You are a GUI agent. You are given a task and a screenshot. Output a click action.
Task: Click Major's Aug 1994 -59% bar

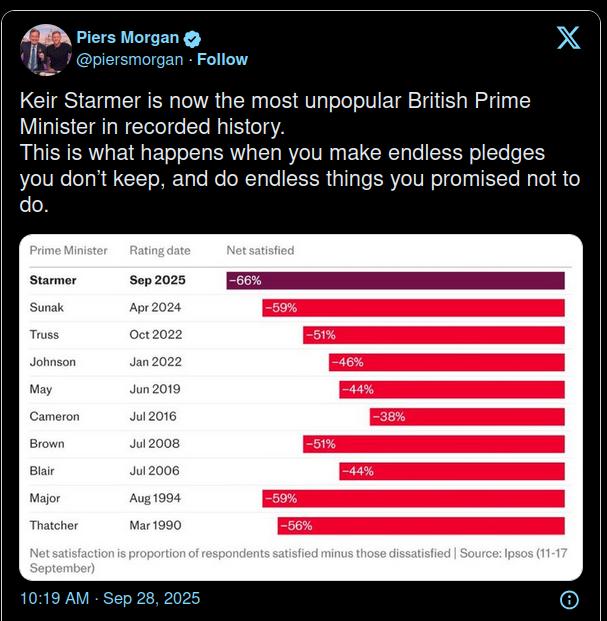pyautogui.click(x=413, y=498)
